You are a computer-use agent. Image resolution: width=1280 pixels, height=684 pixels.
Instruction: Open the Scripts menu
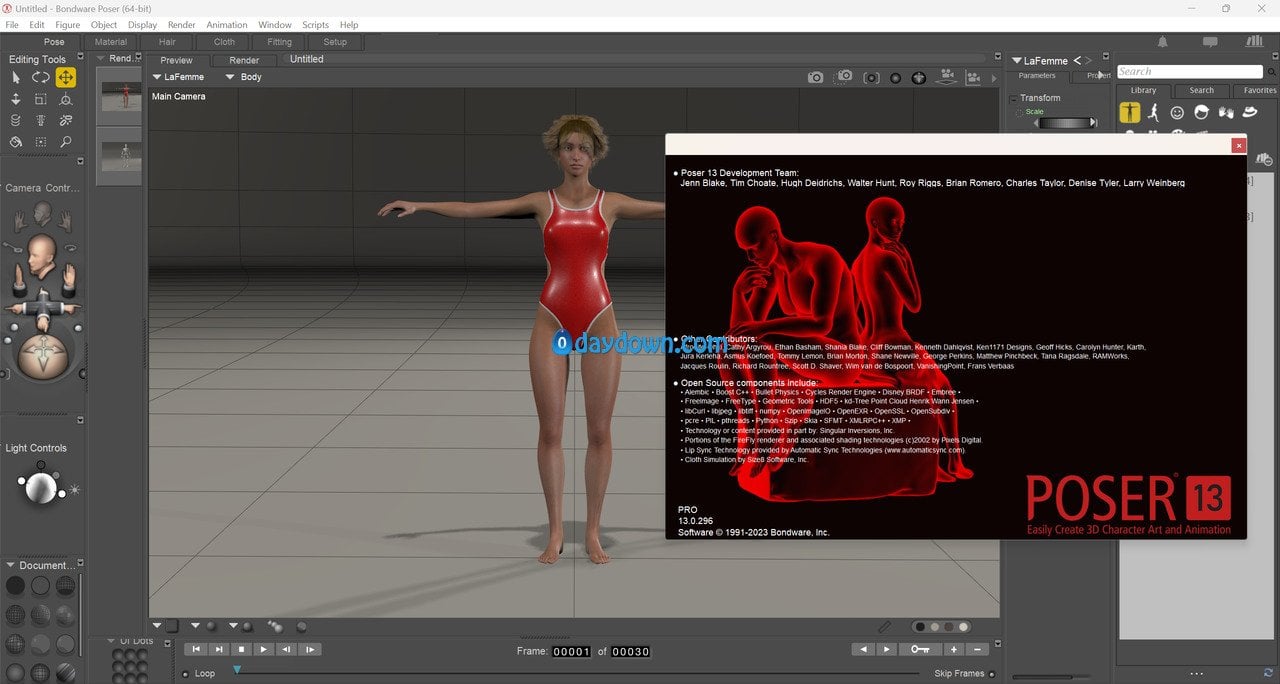click(316, 24)
